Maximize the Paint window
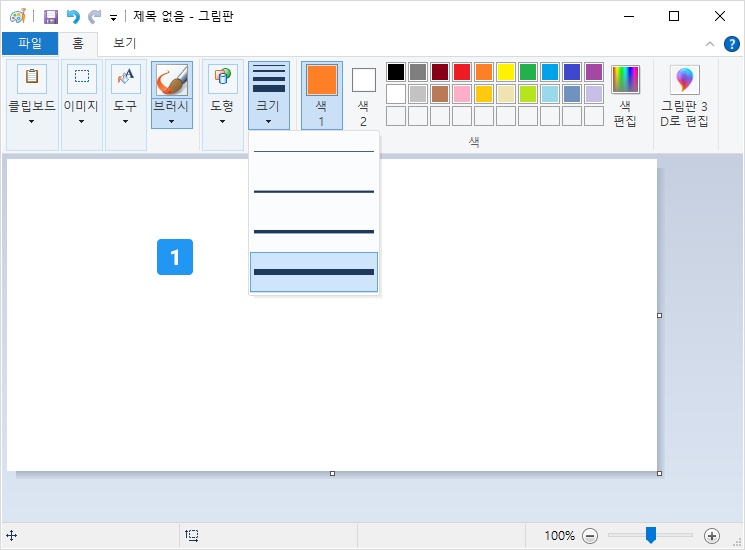 point(674,16)
